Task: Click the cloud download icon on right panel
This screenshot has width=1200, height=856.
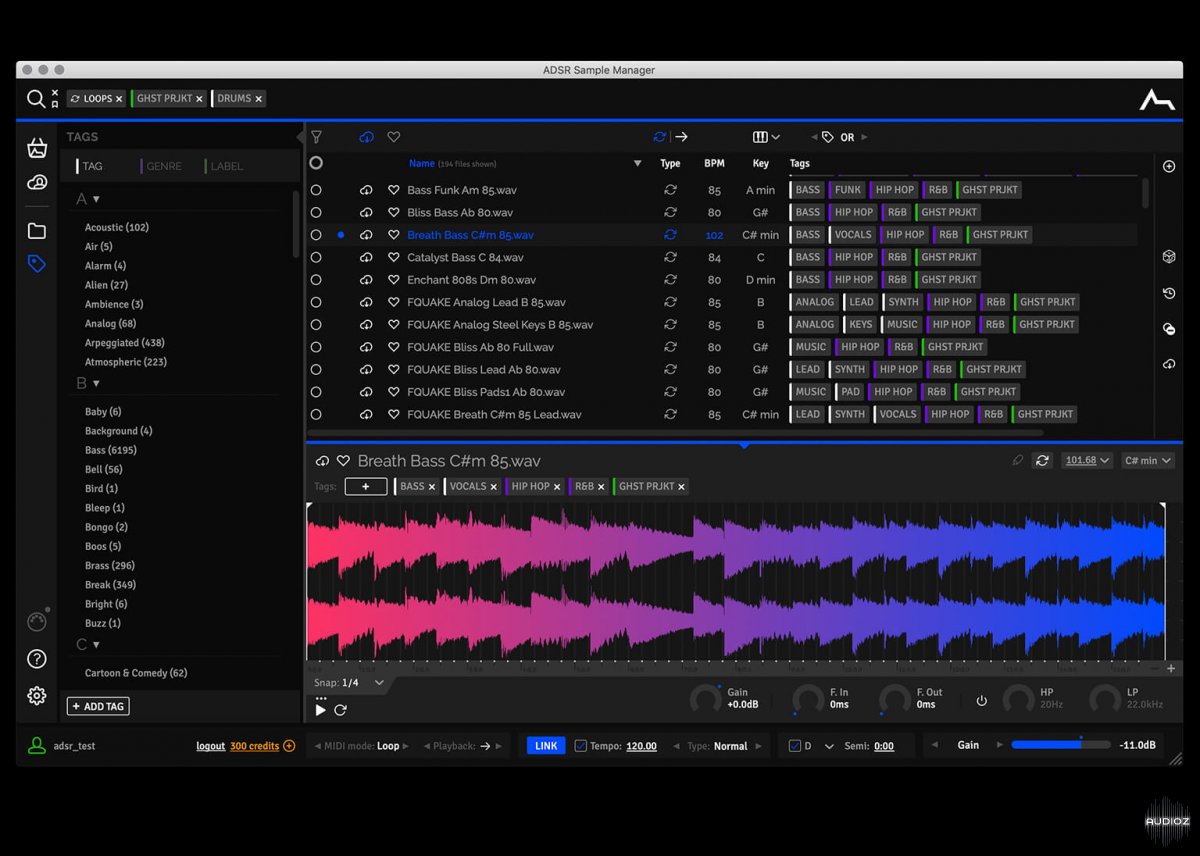Action: pyautogui.click(x=1169, y=364)
